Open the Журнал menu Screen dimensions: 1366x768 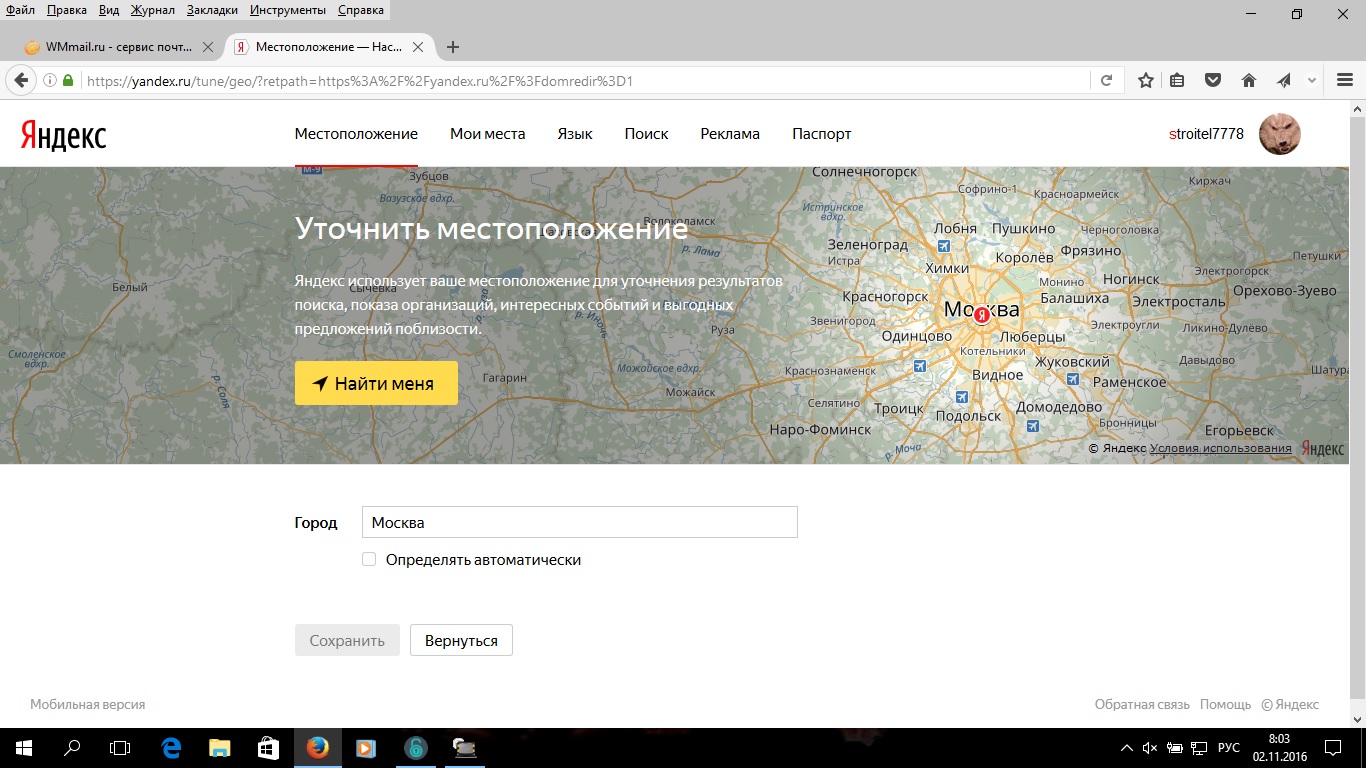tap(152, 10)
